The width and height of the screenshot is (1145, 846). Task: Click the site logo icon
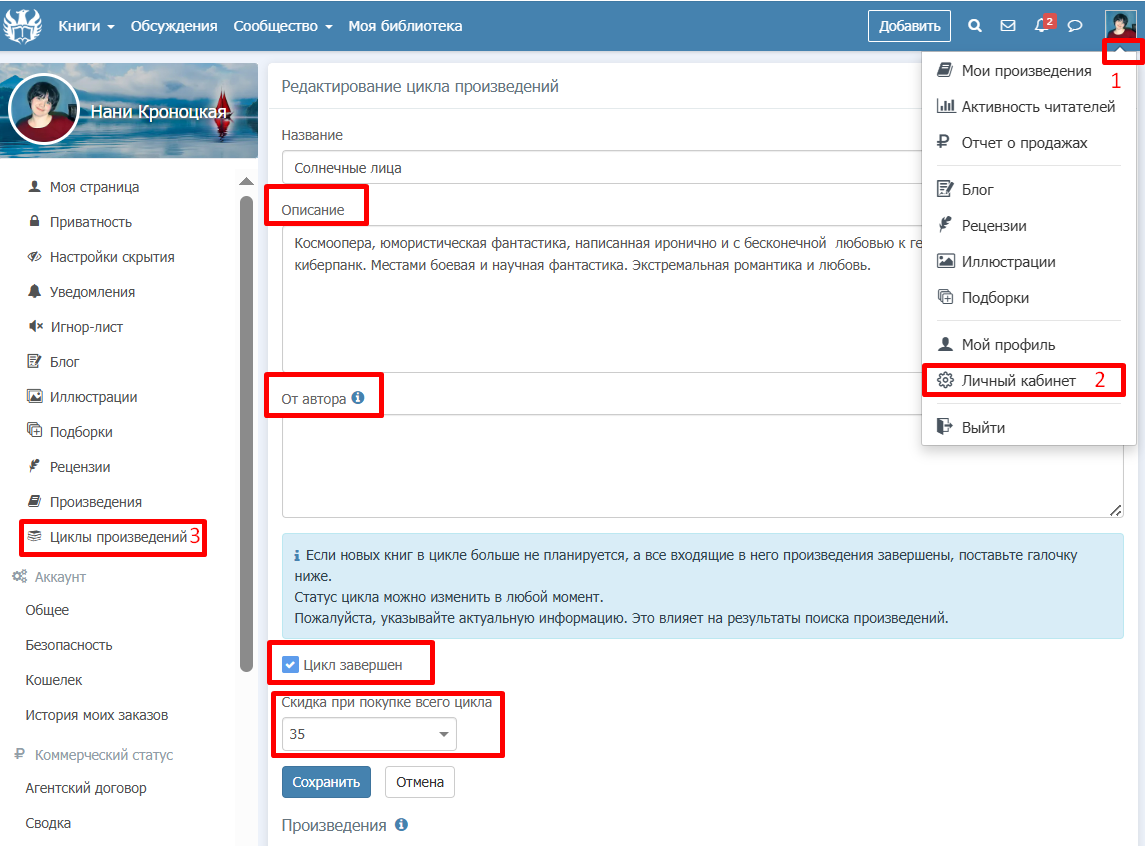[x=22, y=26]
